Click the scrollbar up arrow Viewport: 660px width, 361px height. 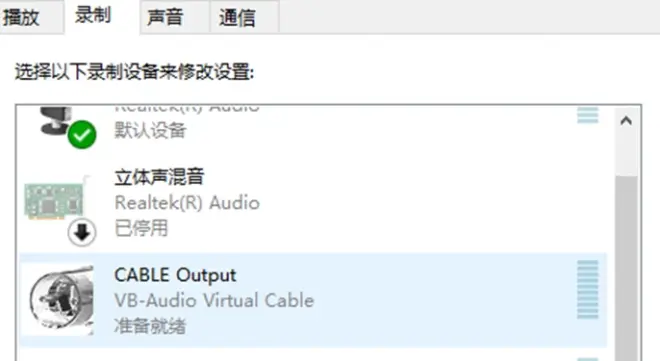[626, 121]
